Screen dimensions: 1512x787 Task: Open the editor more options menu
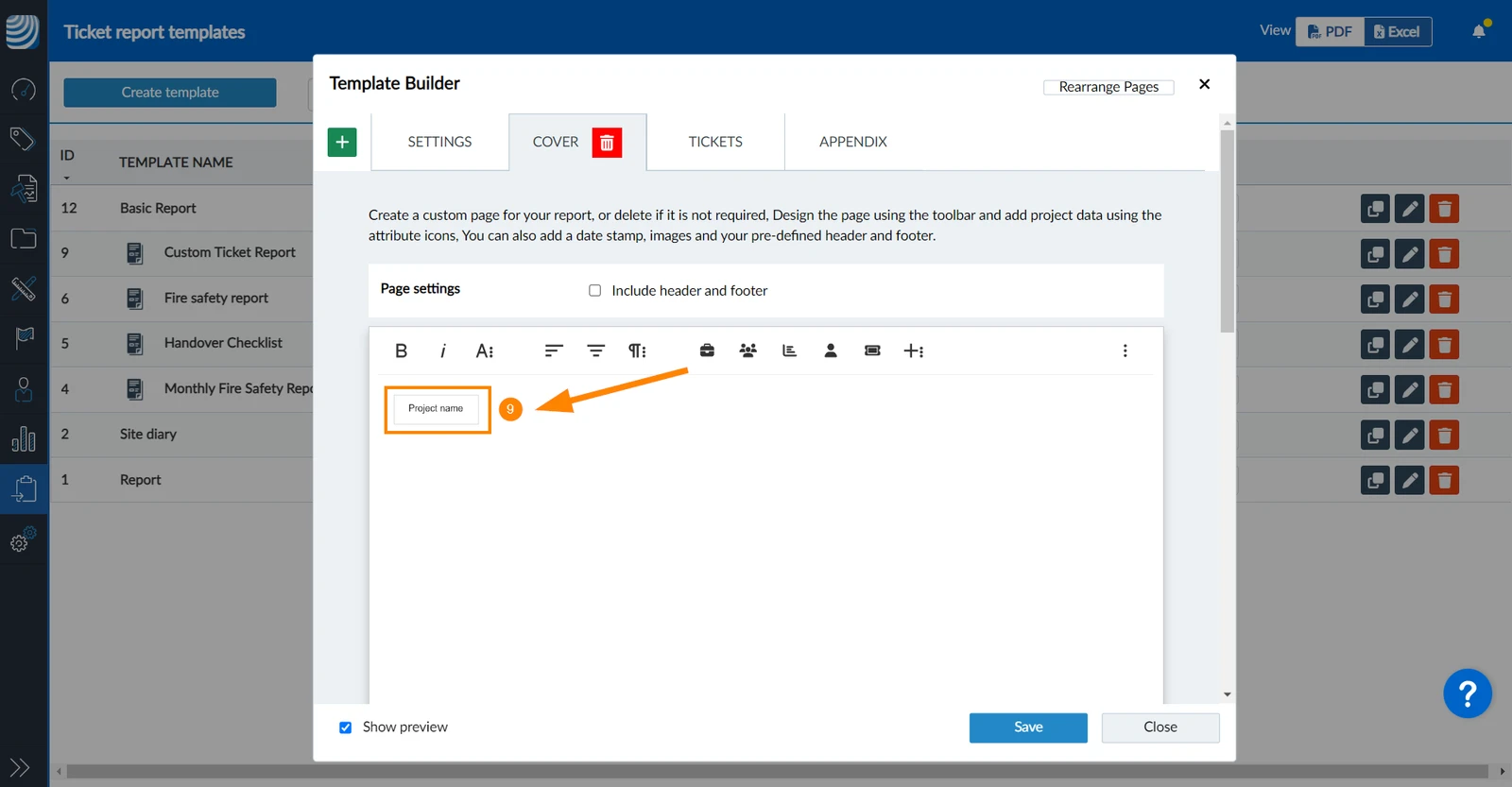tap(1125, 351)
